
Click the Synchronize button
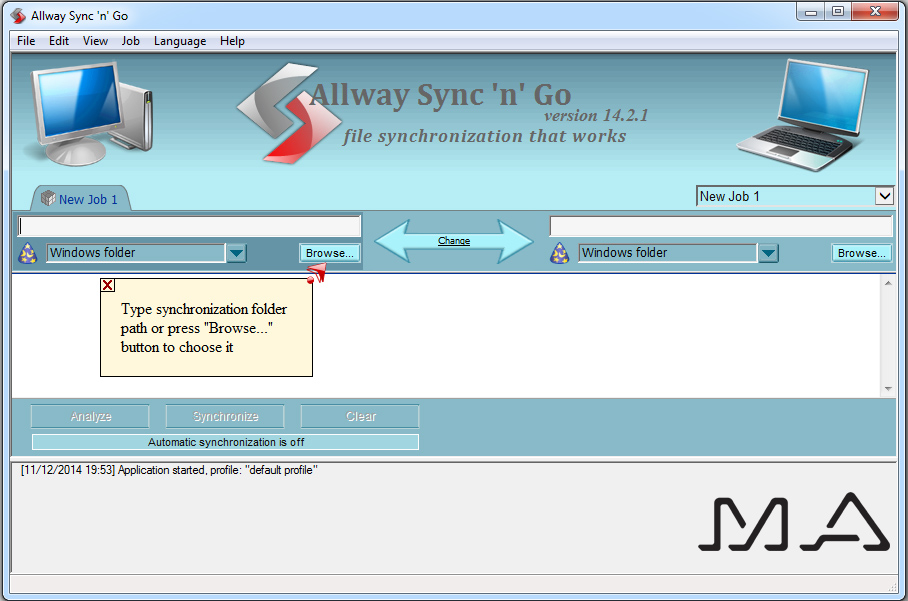(225, 416)
